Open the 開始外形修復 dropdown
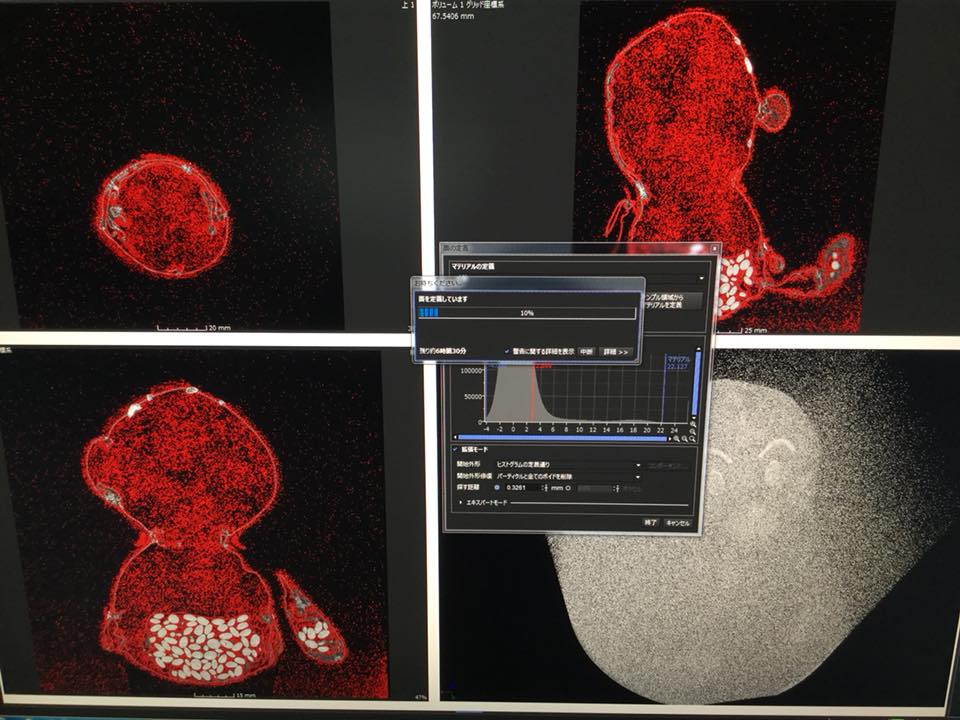The height and width of the screenshot is (720, 960). pos(638,477)
